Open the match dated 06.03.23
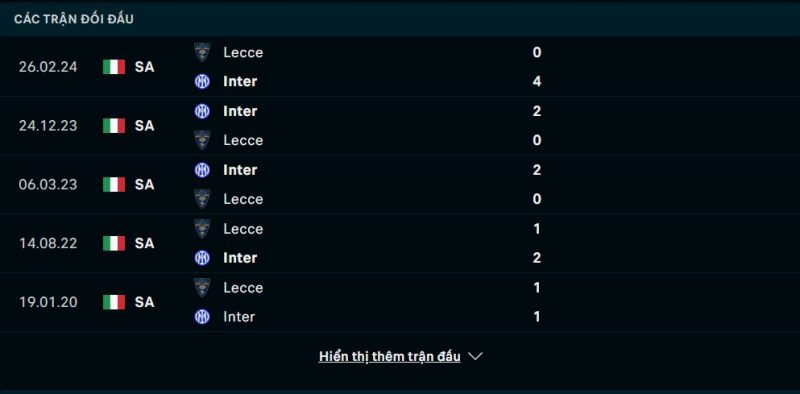 pyautogui.click(x=400, y=184)
